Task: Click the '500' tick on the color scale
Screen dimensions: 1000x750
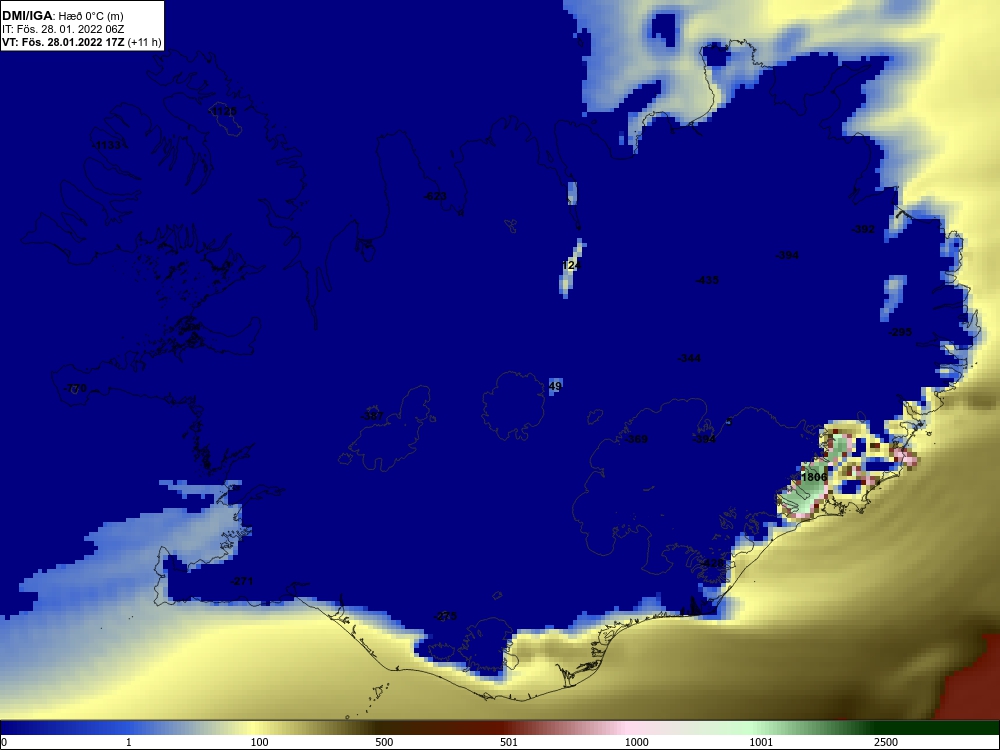Action: (384, 742)
